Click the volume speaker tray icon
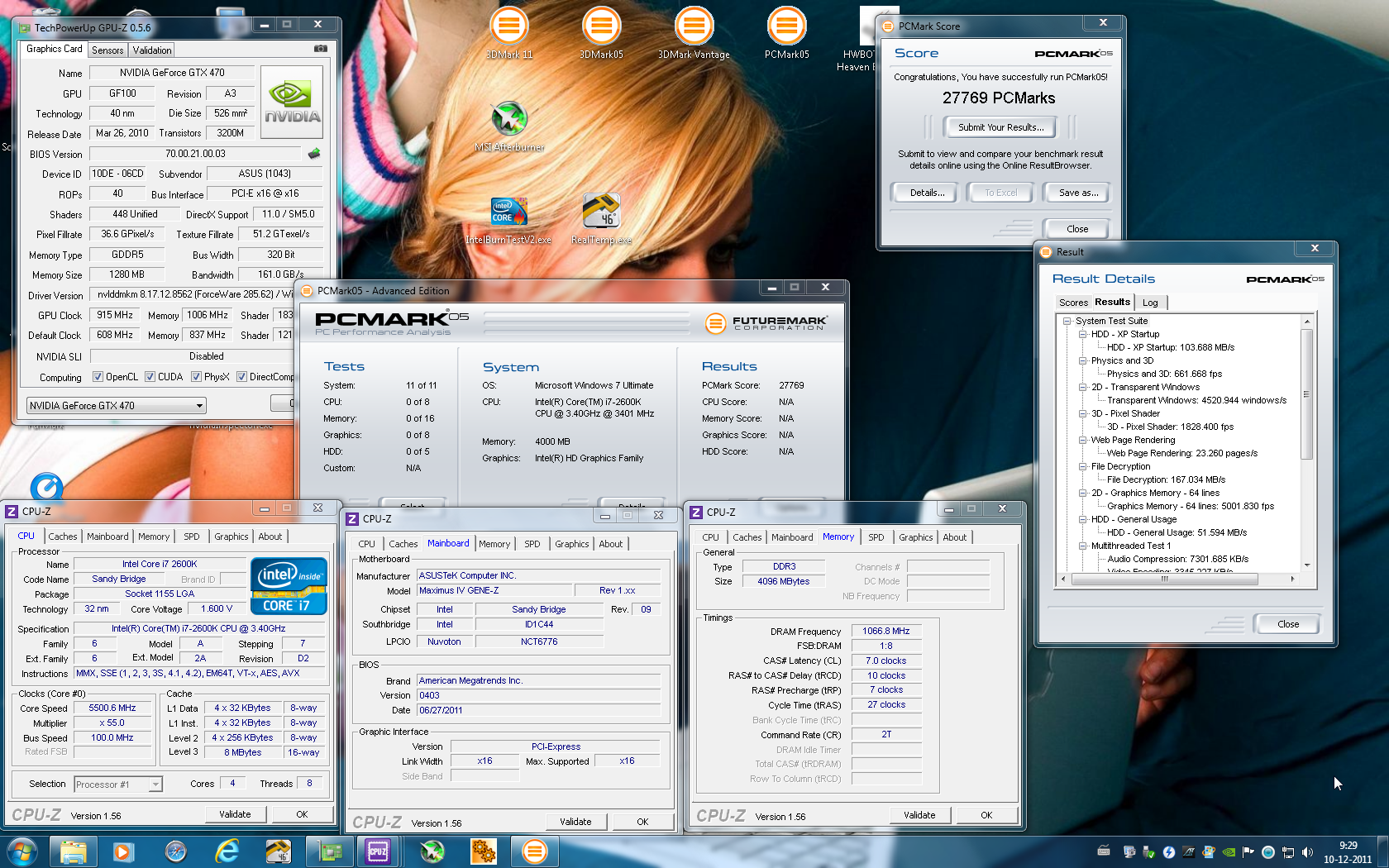 1307,852
